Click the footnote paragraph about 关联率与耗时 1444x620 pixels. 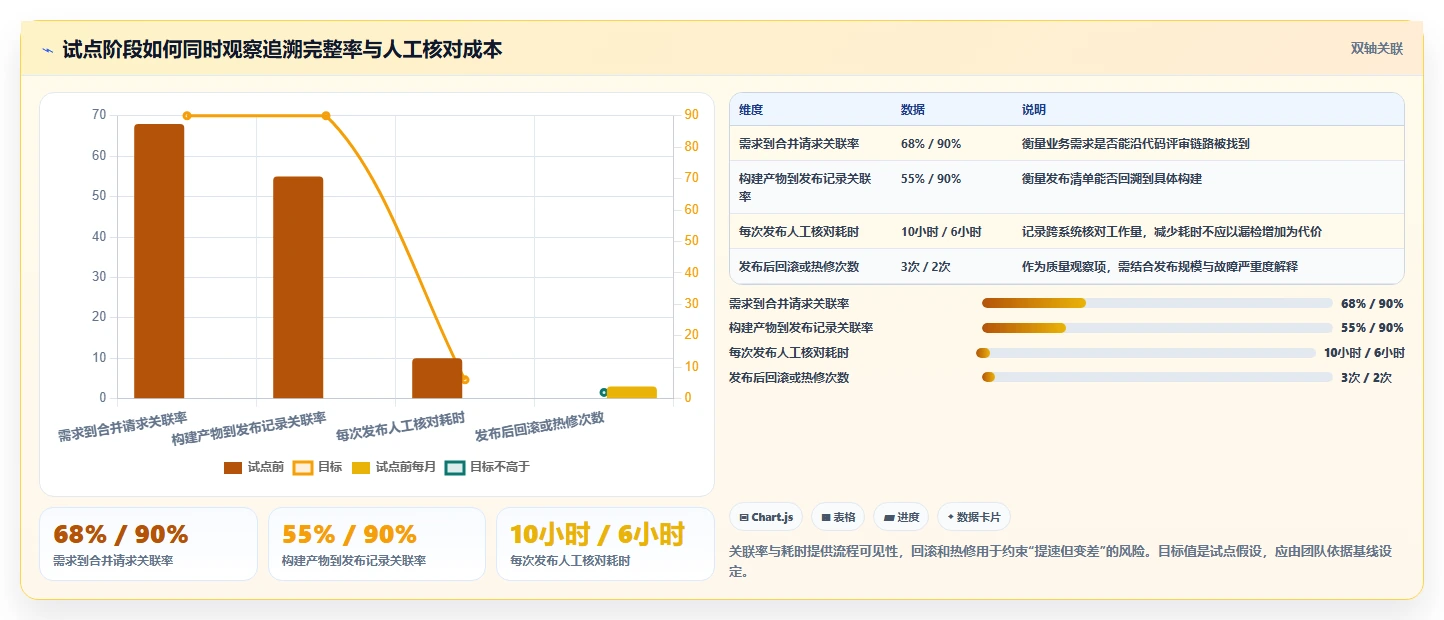coord(1067,561)
